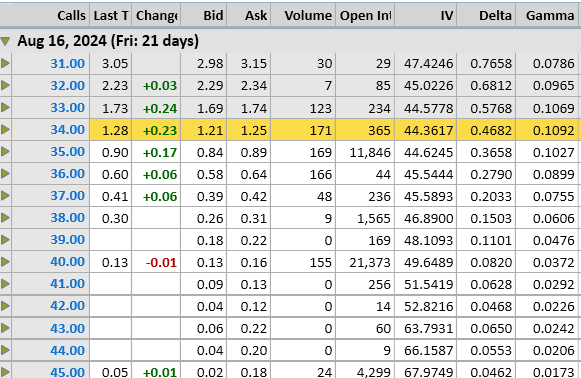Expand the 34.00 strike row arrow
This screenshot has width=581, height=378.
(x=5, y=129)
